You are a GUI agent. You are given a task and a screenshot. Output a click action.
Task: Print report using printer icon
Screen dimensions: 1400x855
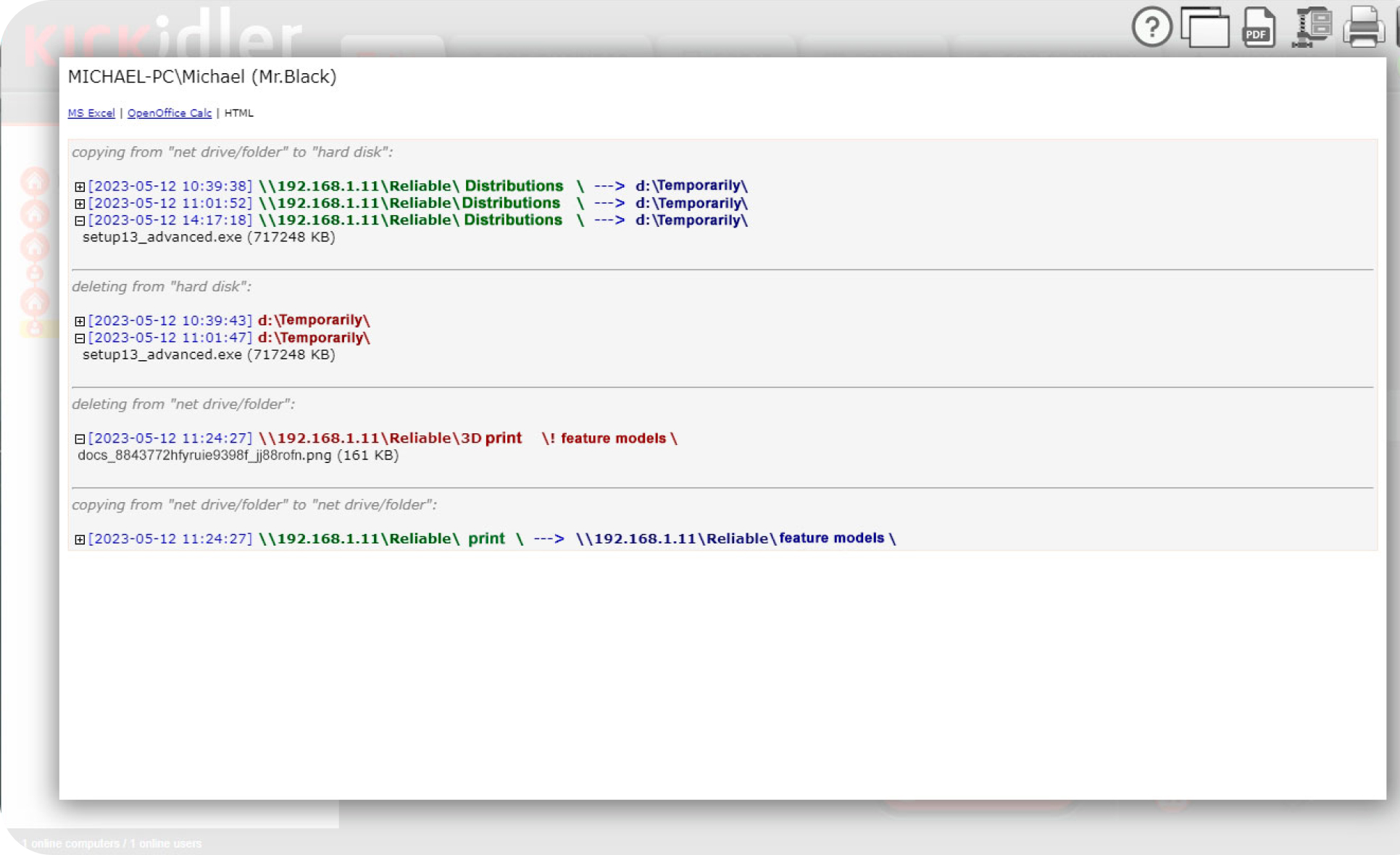click(1364, 28)
